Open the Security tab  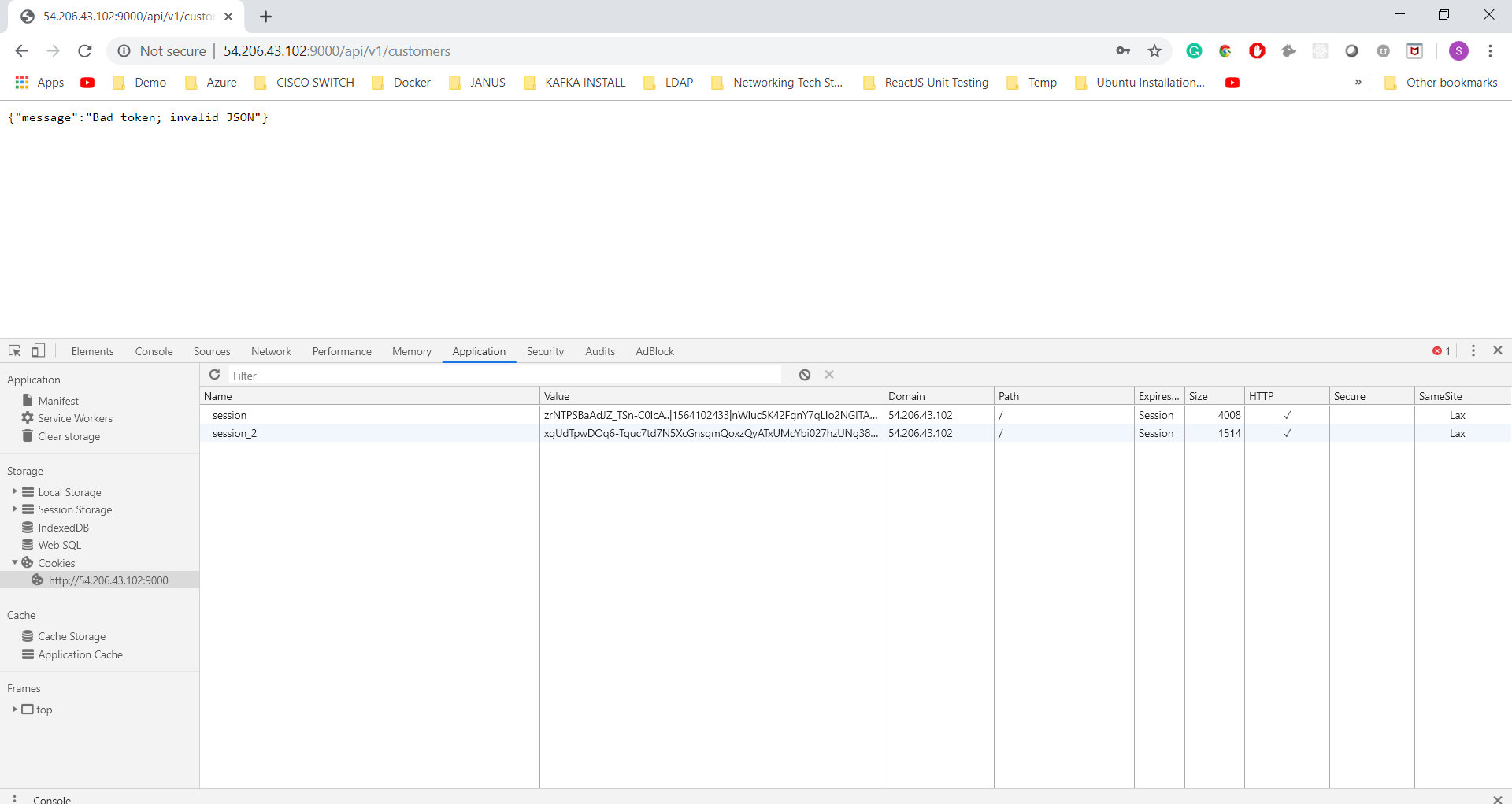click(545, 351)
